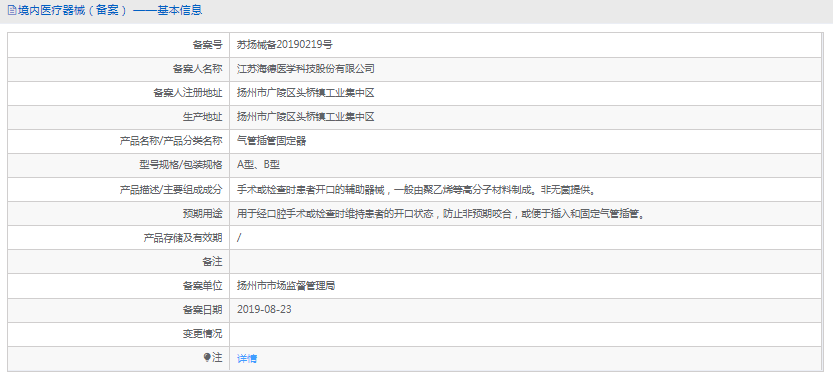833x378 pixels.
Task: Select the date 2019-08-23
Action: click(x=264, y=310)
